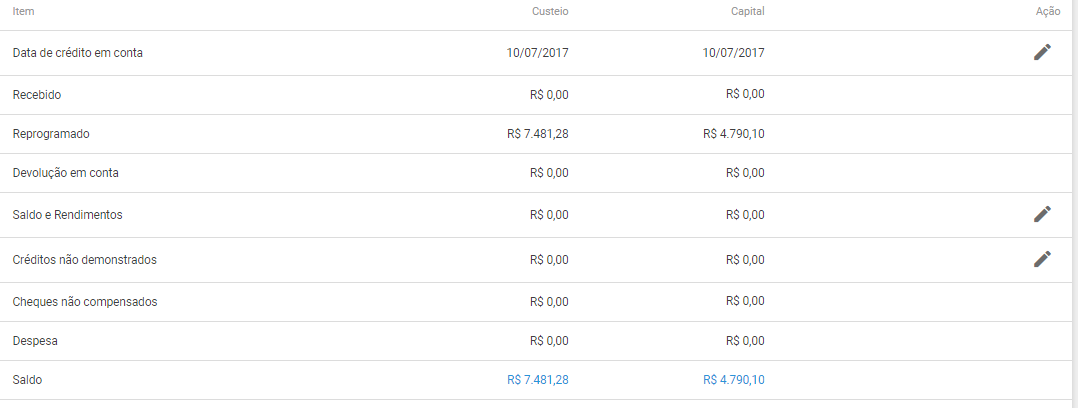Screen dimensions: 1078x408
Task: Select the Custeio Saldo value R$ 7.481,28
Action: tap(538, 380)
